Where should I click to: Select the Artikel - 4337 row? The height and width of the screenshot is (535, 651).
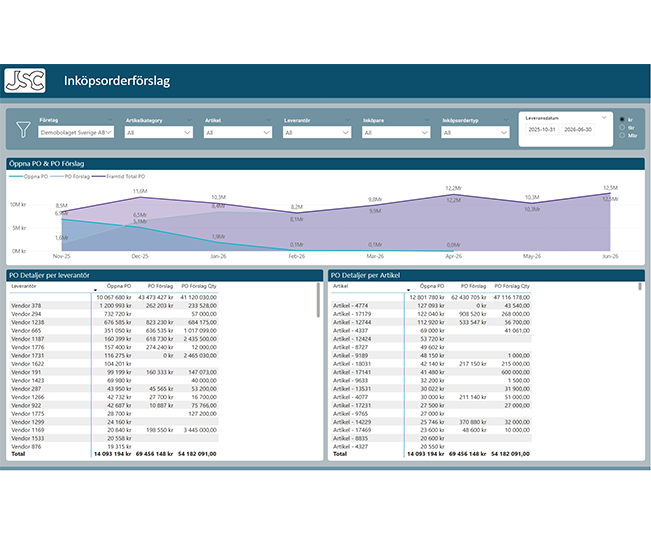click(431, 330)
